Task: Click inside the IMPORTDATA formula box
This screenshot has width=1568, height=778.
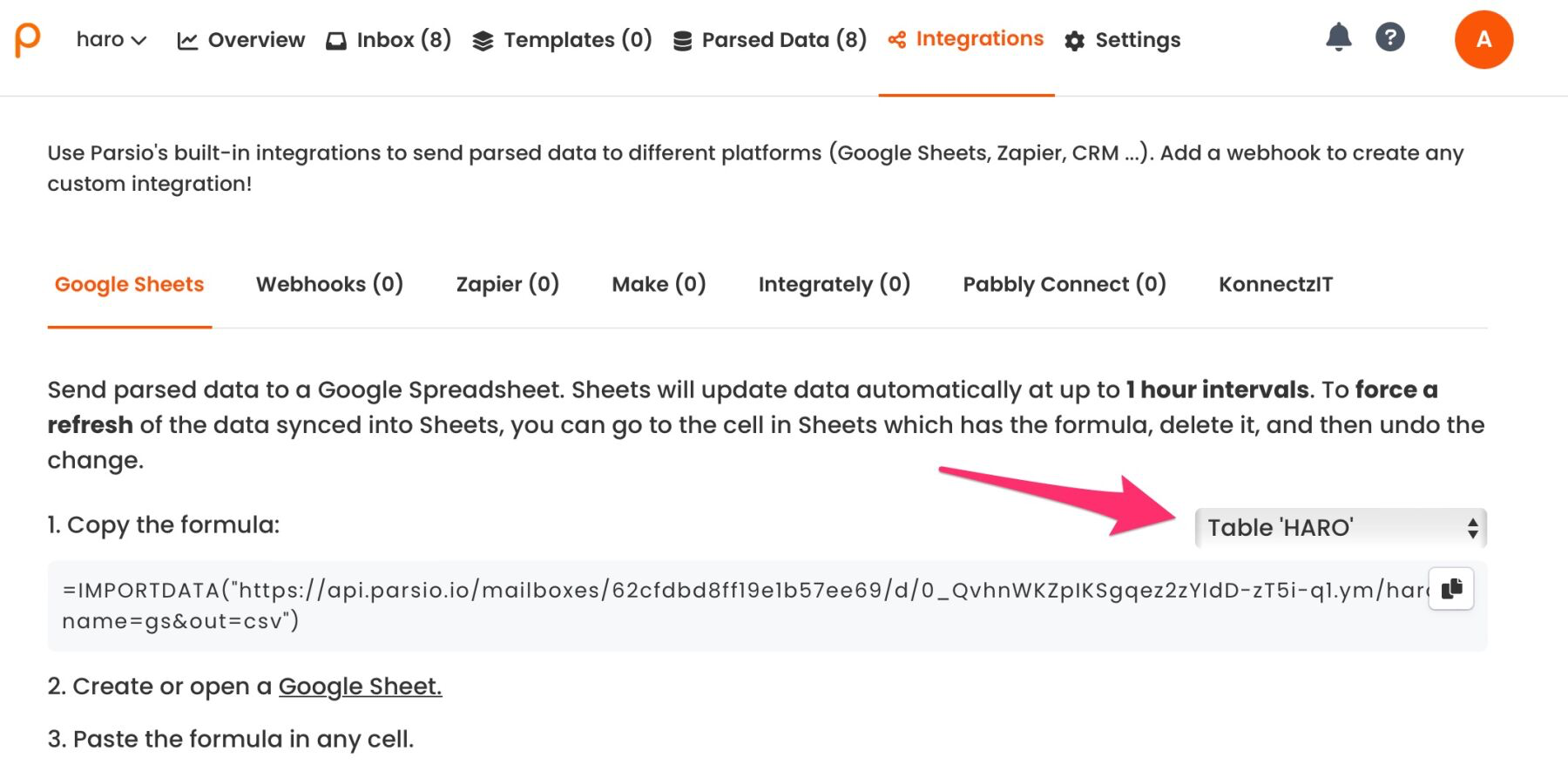Action: click(x=697, y=606)
